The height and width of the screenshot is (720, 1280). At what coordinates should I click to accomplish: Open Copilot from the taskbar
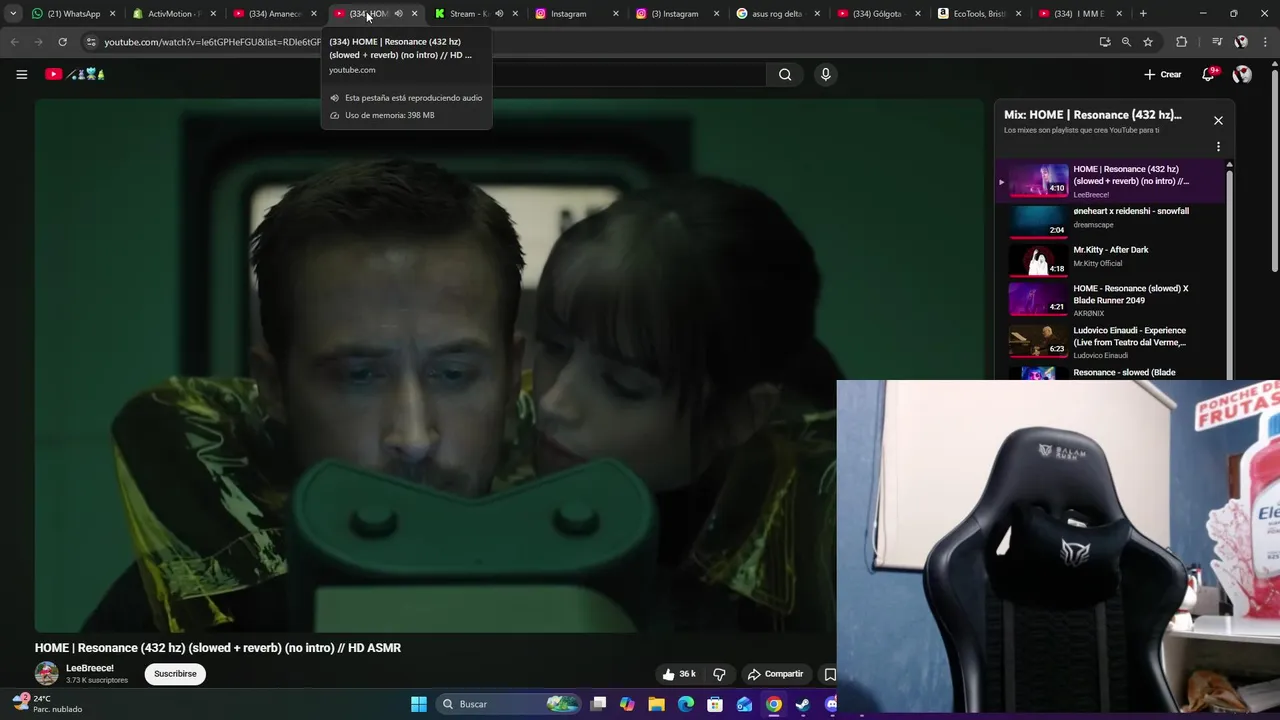(627, 704)
